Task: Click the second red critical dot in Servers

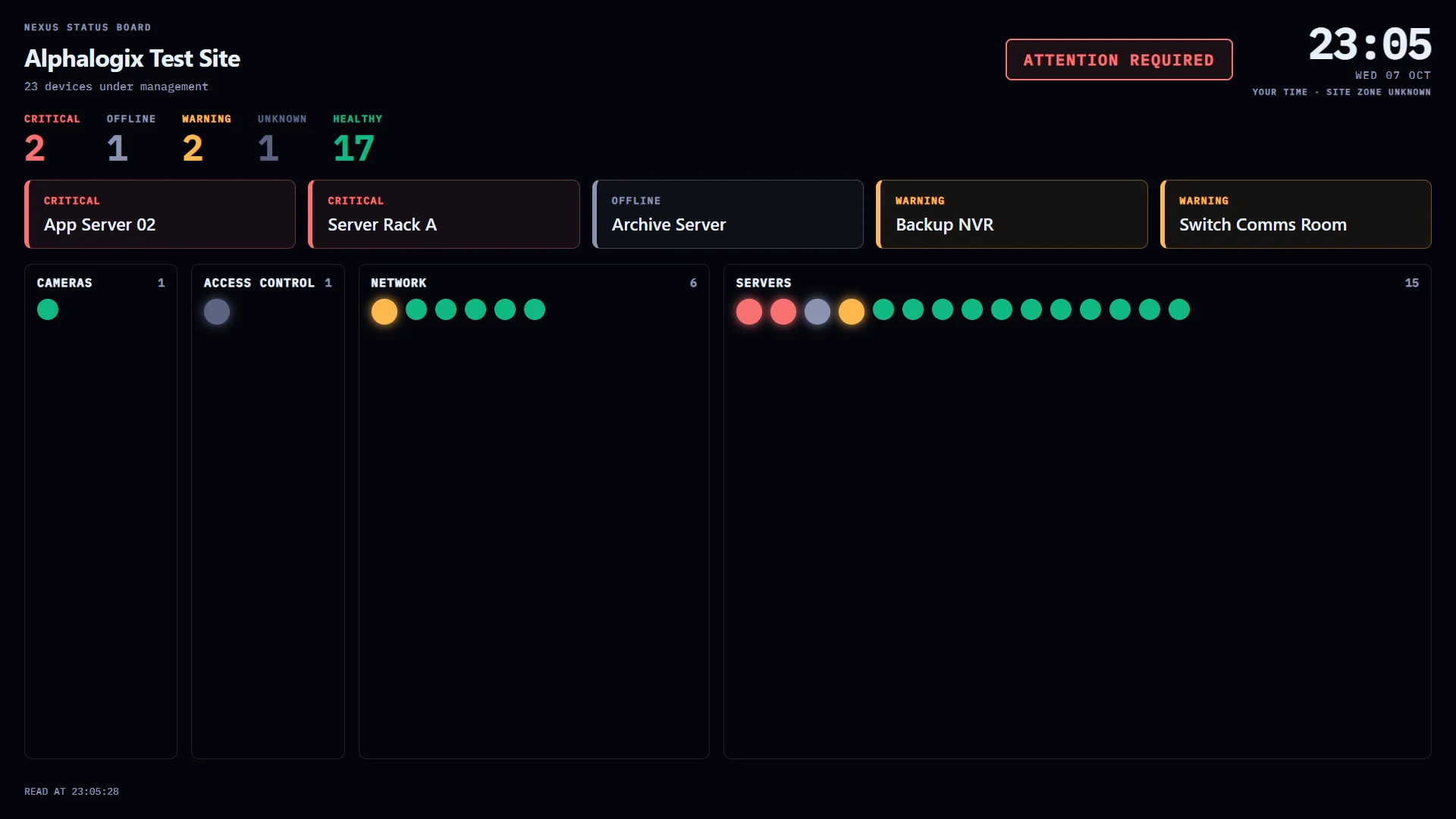Action: [x=783, y=312]
